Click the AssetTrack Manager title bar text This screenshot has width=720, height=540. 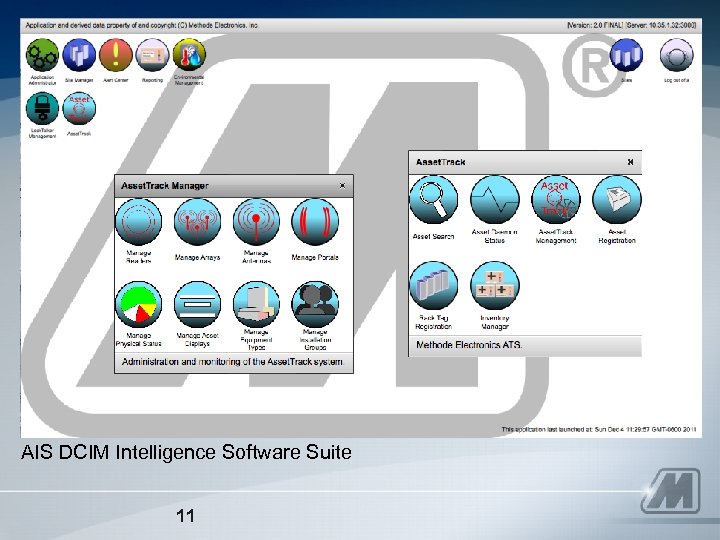[164, 186]
